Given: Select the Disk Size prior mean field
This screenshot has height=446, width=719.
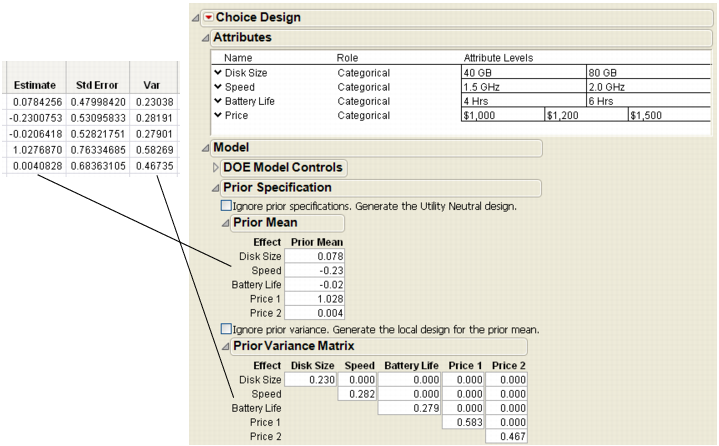Looking at the screenshot, I should (x=315, y=257).
